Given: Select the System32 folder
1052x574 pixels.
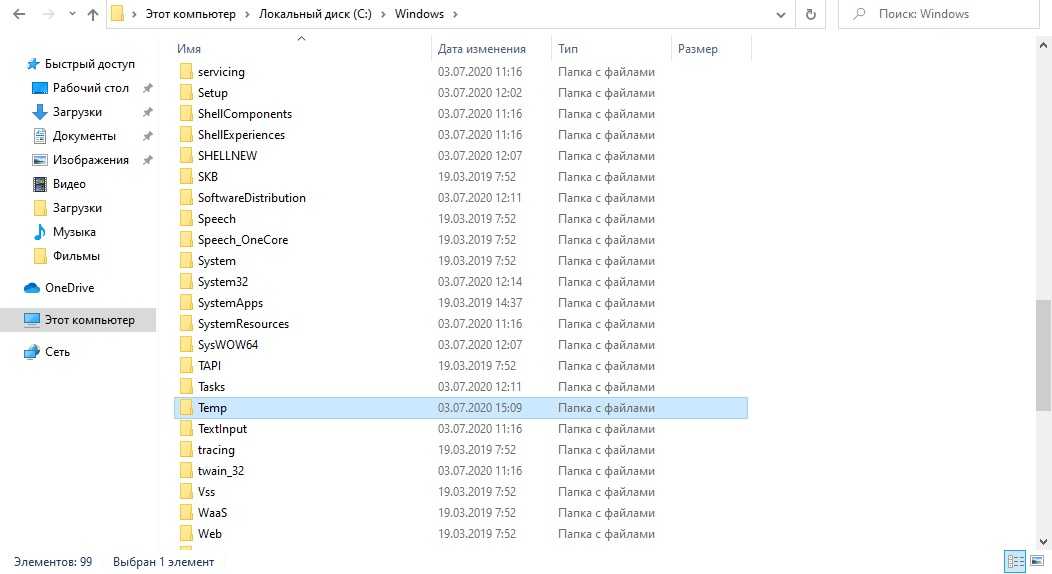Looking at the screenshot, I should point(222,282).
